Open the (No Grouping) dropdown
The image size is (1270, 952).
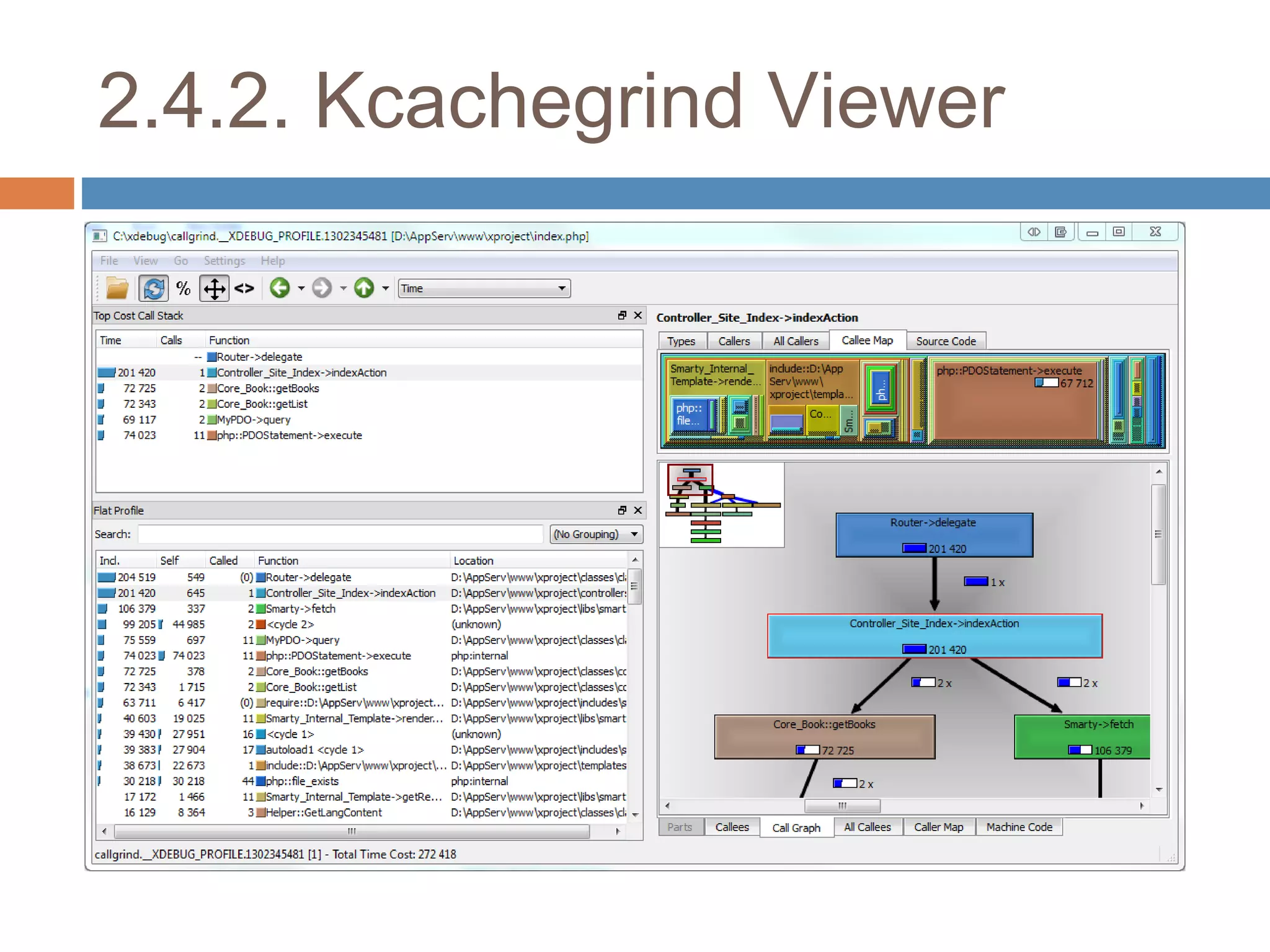pos(596,534)
